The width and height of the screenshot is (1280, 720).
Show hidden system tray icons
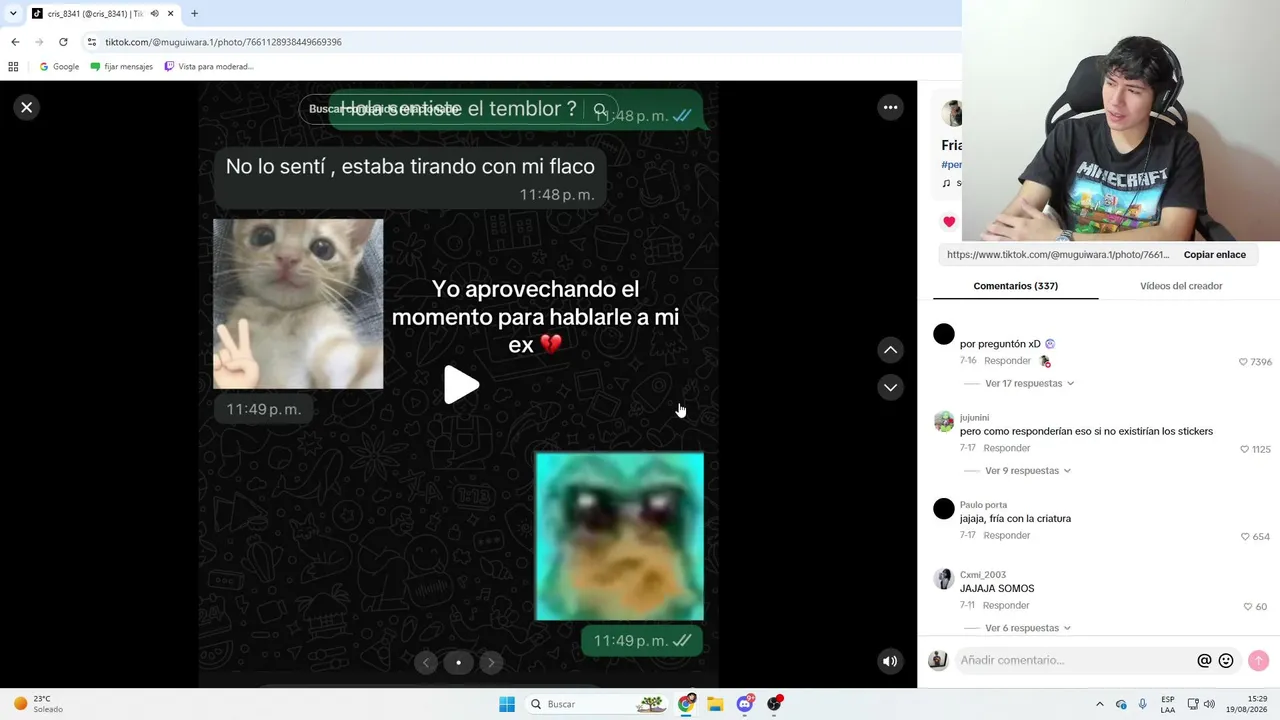tap(1099, 704)
